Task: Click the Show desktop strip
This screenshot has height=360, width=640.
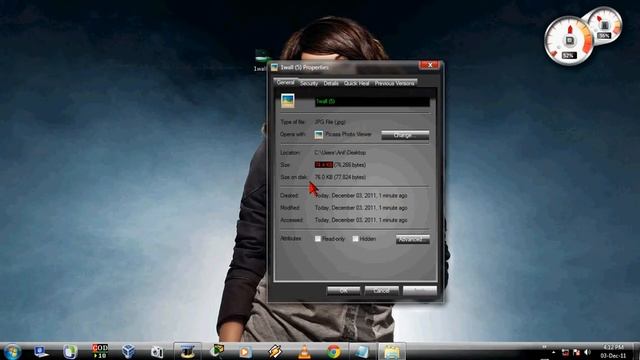Action: click(x=637, y=351)
